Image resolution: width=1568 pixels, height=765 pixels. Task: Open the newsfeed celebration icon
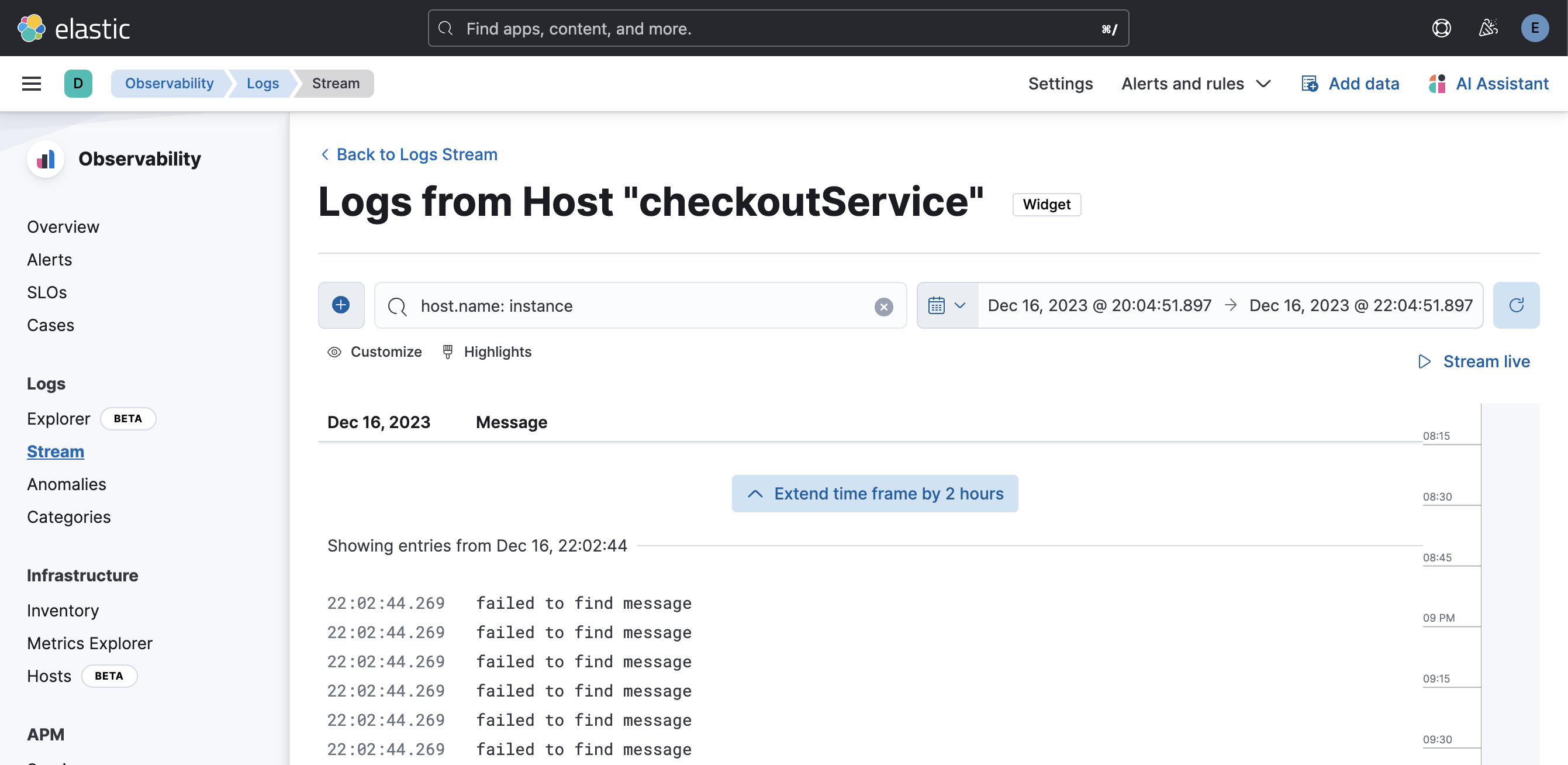pyautogui.click(x=1488, y=28)
